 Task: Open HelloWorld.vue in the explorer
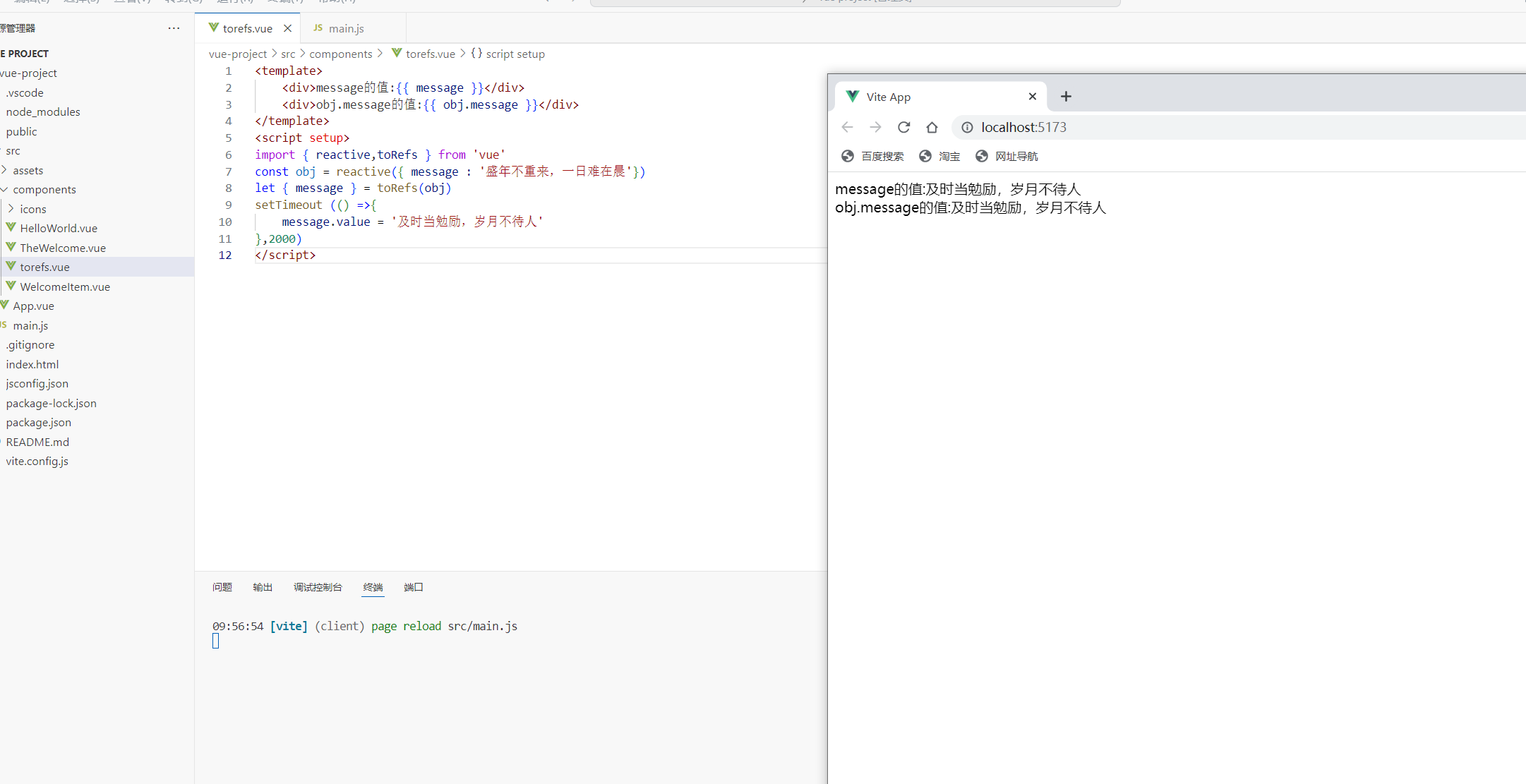[59, 228]
